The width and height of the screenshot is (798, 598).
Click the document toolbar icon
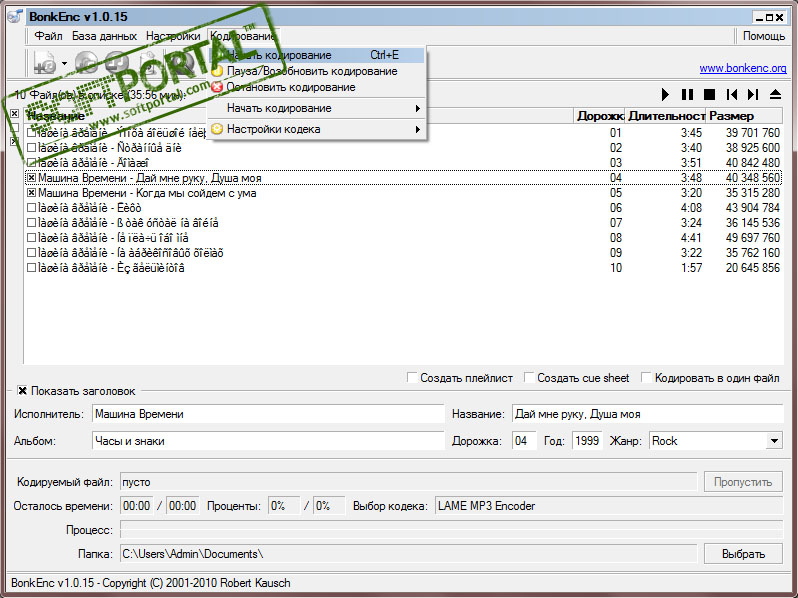click(149, 63)
